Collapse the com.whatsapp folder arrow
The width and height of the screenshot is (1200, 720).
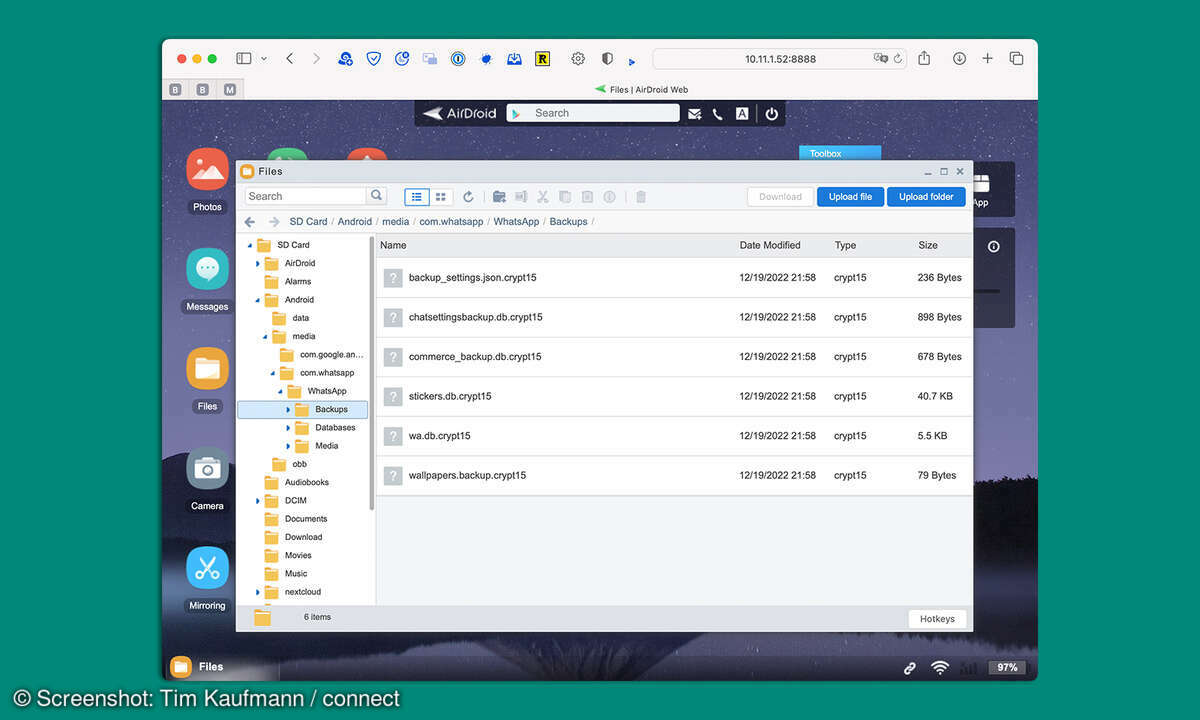pyautogui.click(x=273, y=373)
